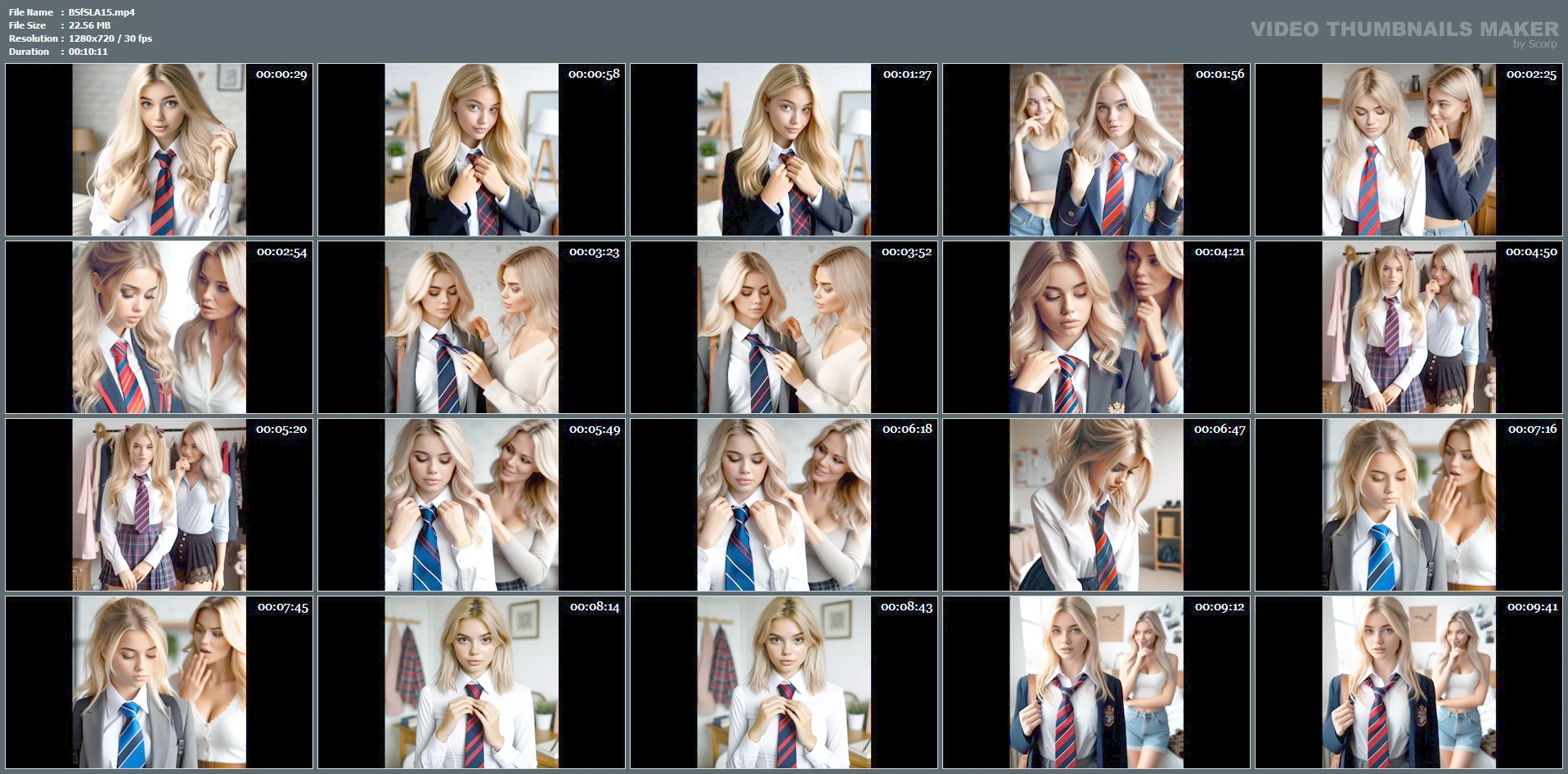Select the thumbnail at 00:05:49

point(471,505)
